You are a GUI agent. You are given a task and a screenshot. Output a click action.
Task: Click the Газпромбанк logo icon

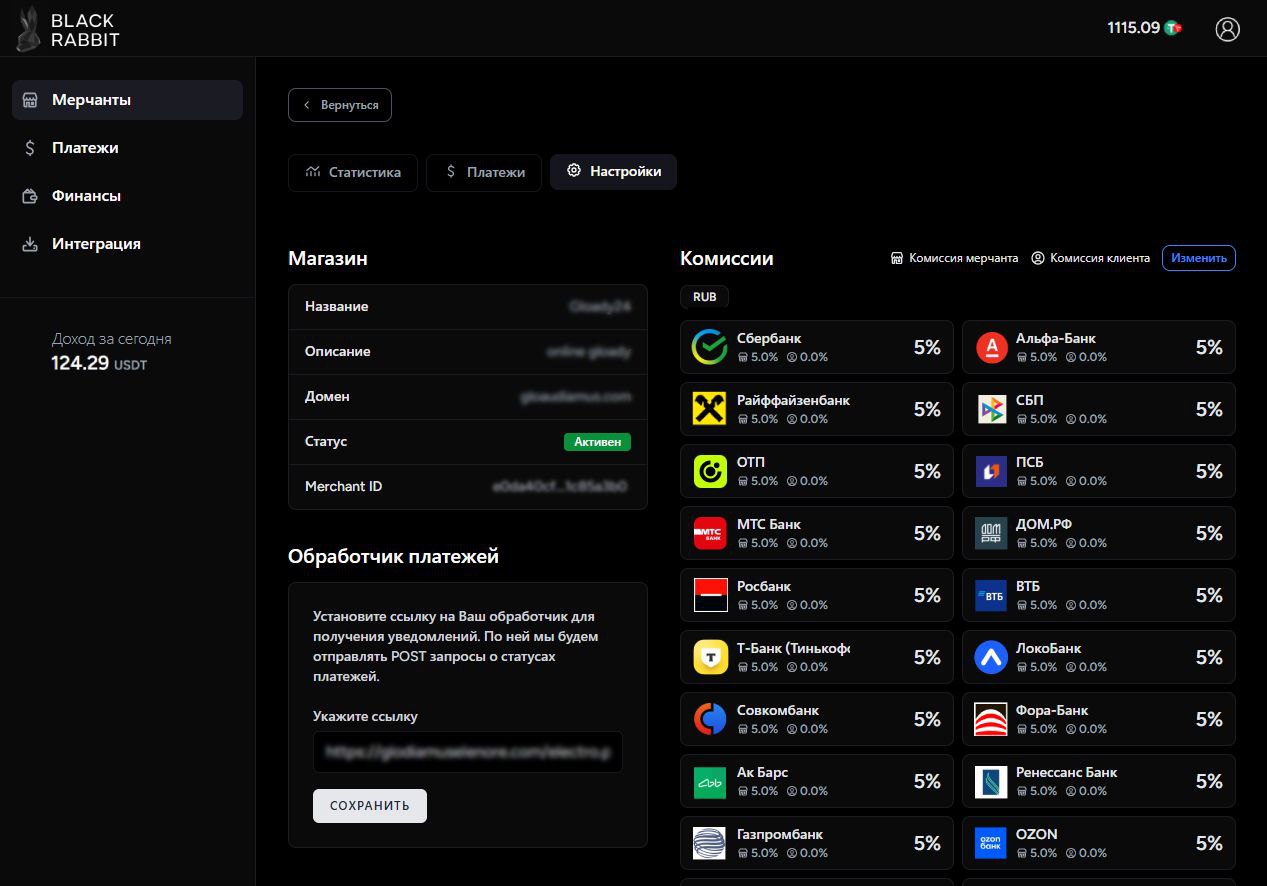pyautogui.click(x=710, y=843)
